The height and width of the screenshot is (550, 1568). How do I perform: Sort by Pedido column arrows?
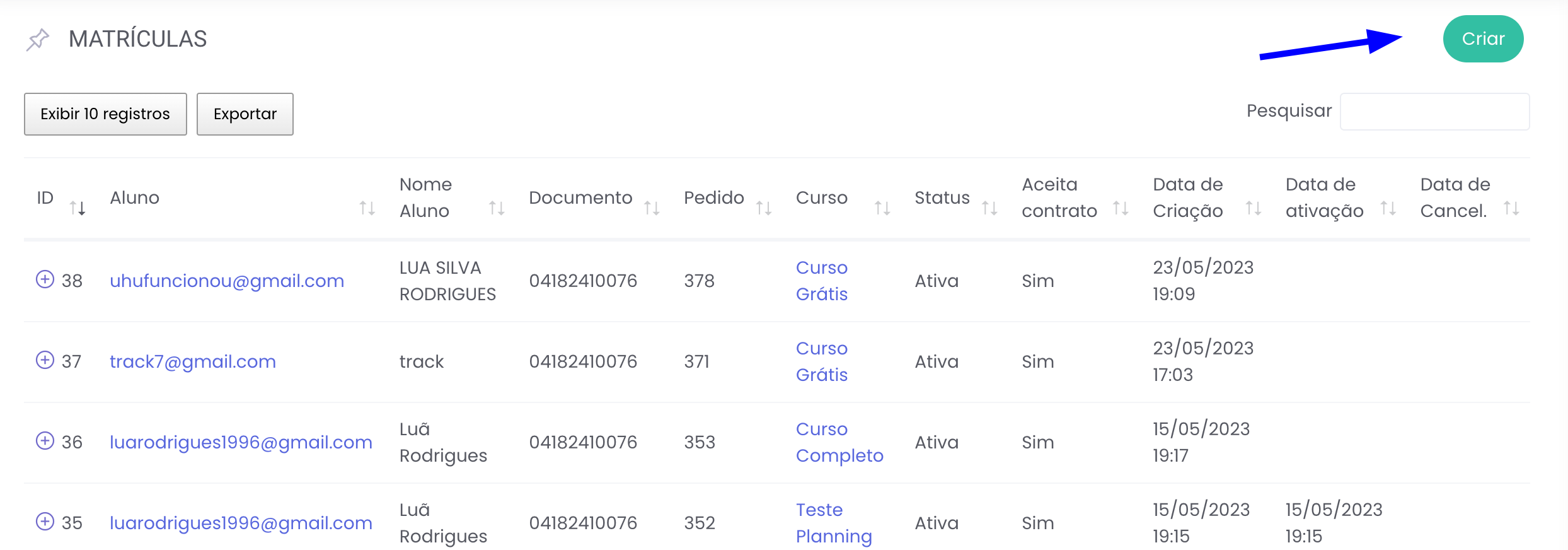[764, 208]
